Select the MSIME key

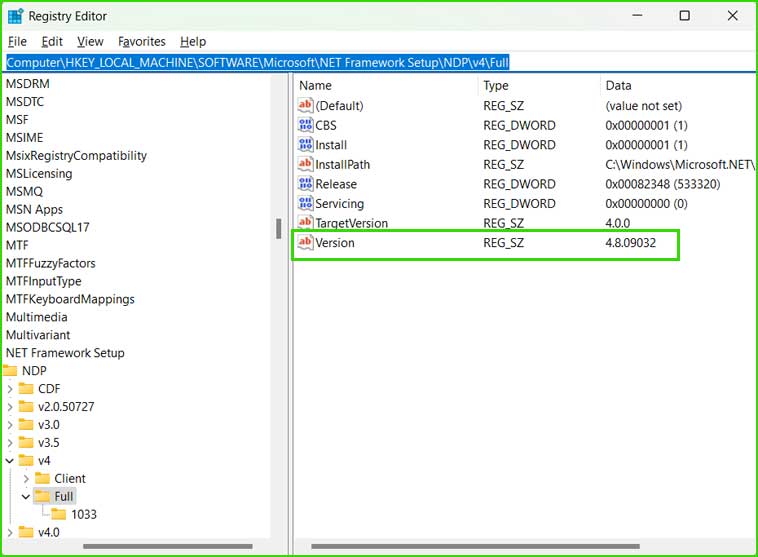click(x=24, y=137)
